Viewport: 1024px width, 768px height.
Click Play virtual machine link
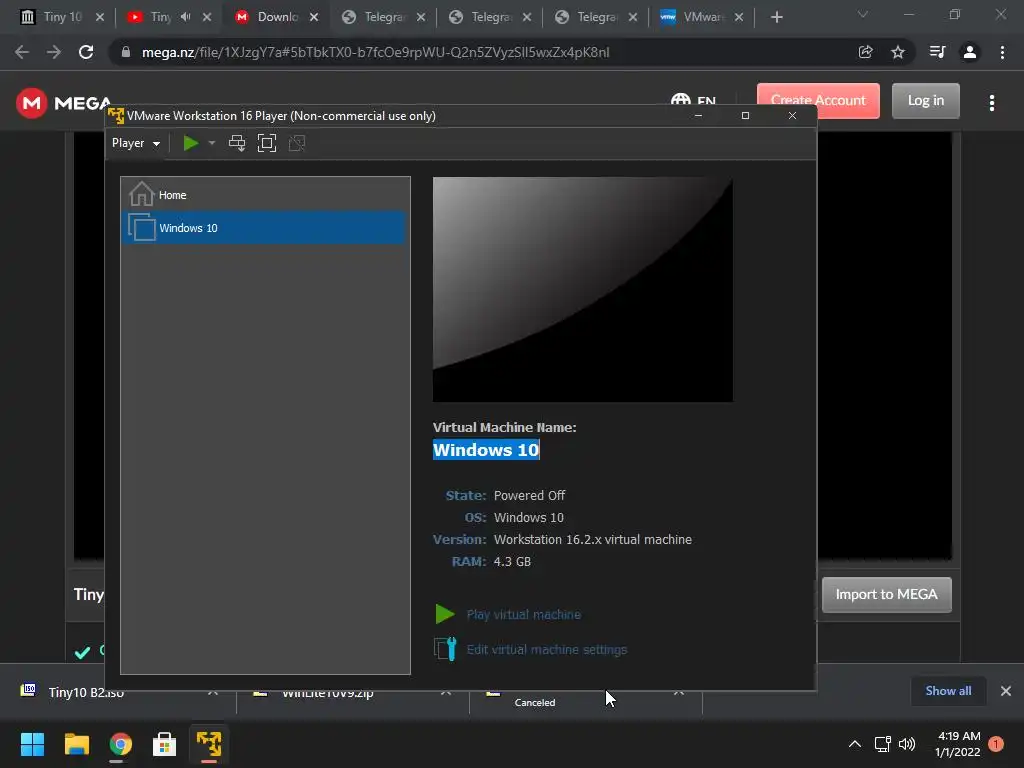524,615
